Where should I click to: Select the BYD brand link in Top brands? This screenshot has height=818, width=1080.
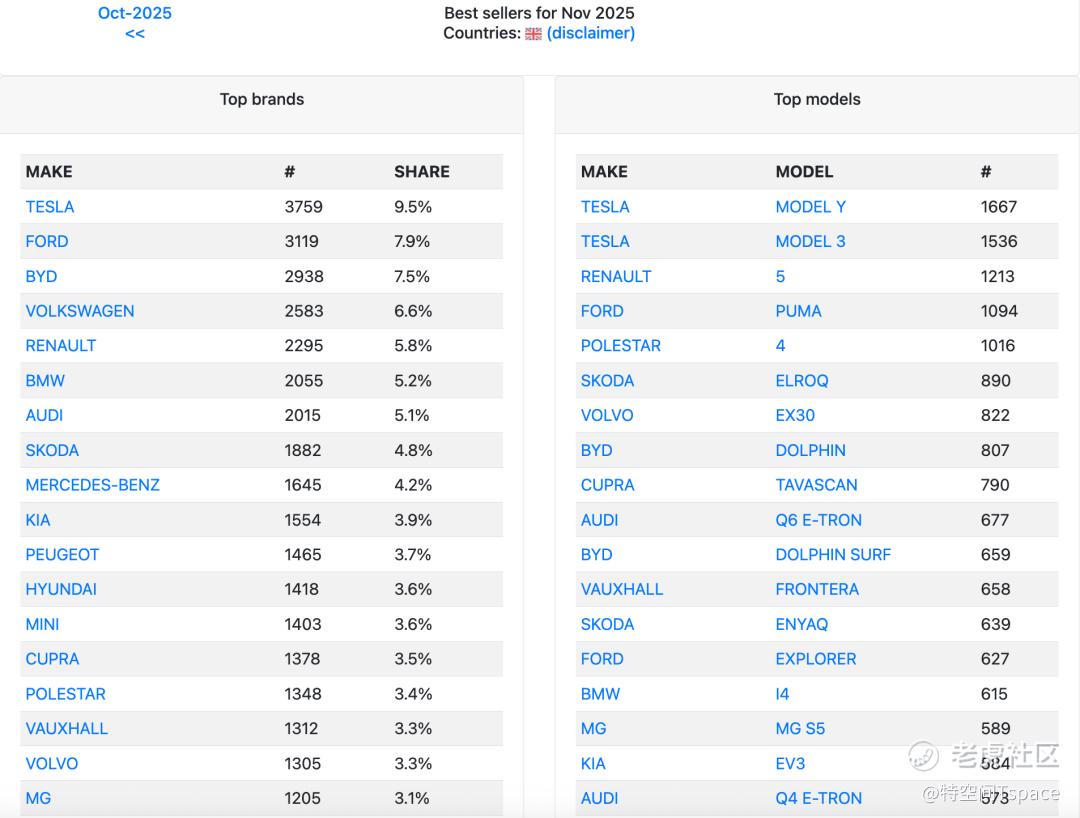click(41, 276)
